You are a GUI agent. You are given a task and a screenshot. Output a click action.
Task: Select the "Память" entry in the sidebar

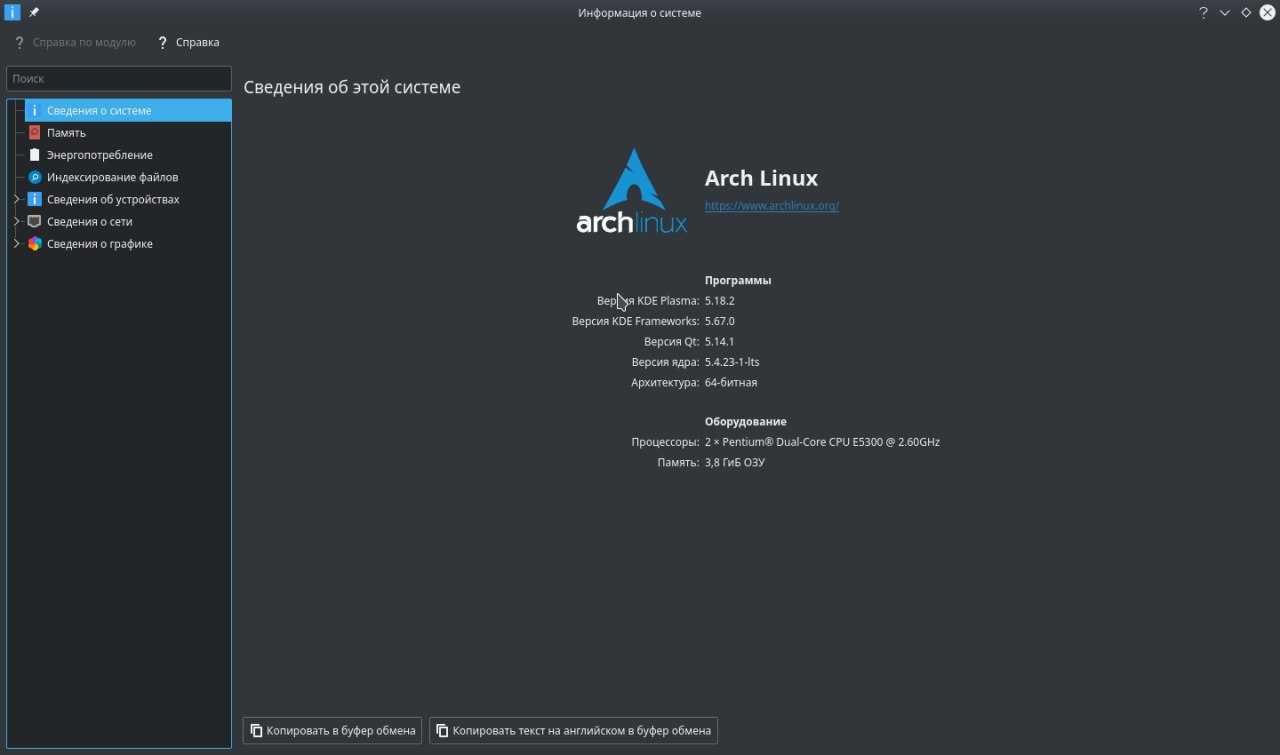pos(128,132)
